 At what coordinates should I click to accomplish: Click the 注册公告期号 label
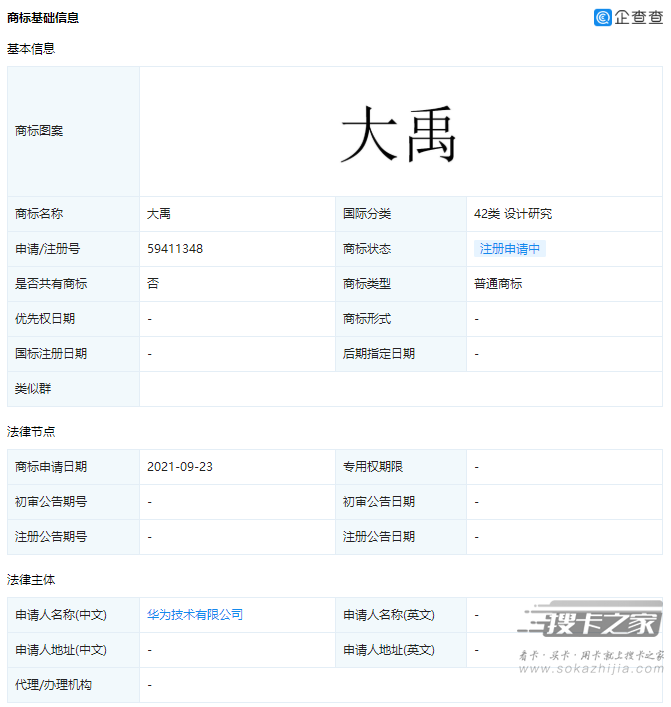(x=51, y=537)
